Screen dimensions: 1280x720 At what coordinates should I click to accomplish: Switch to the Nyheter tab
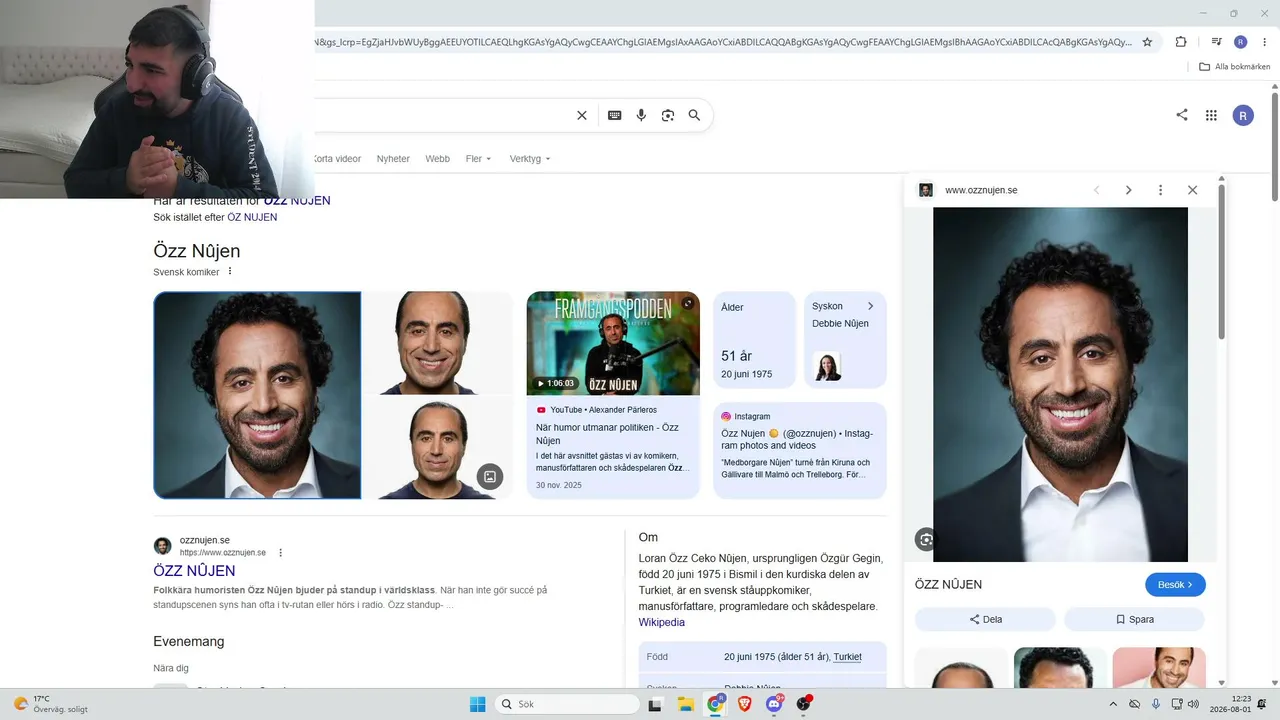coord(393,159)
